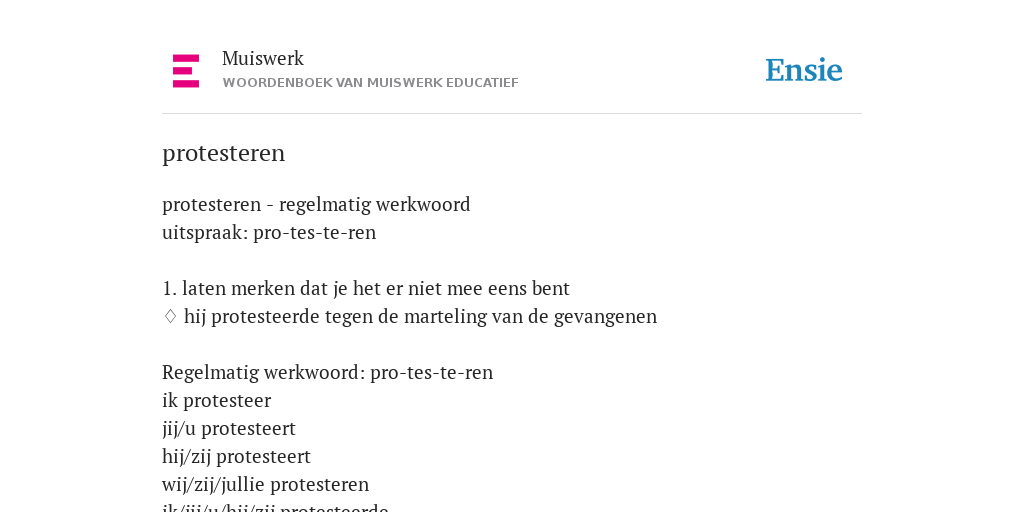1024x512 pixels.
Task: Click the 'wij/zij/jullie protesteren' line
Action: tap(265, 485)
